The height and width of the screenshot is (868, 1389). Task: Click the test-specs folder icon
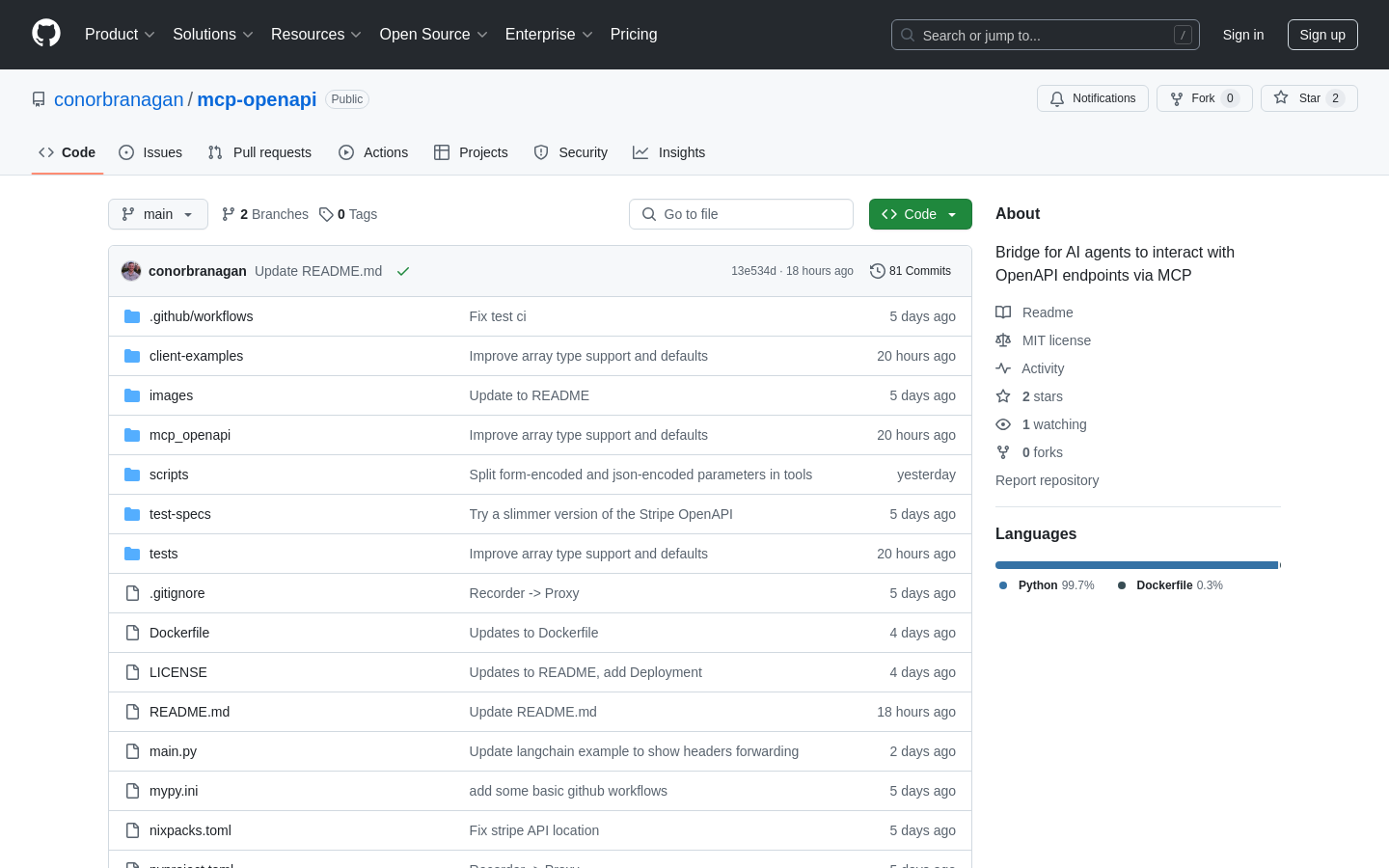click(x=132, y=514)
